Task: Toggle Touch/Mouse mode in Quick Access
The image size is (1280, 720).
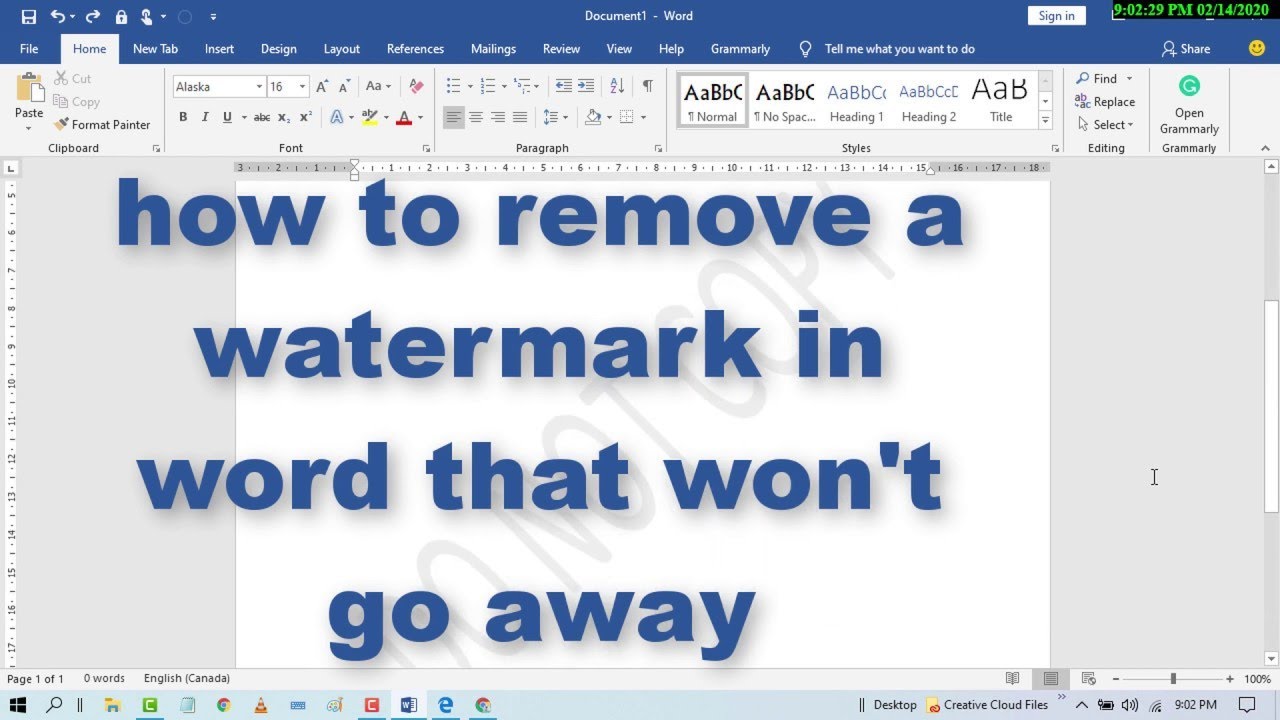Action: [x=146, y=16]
